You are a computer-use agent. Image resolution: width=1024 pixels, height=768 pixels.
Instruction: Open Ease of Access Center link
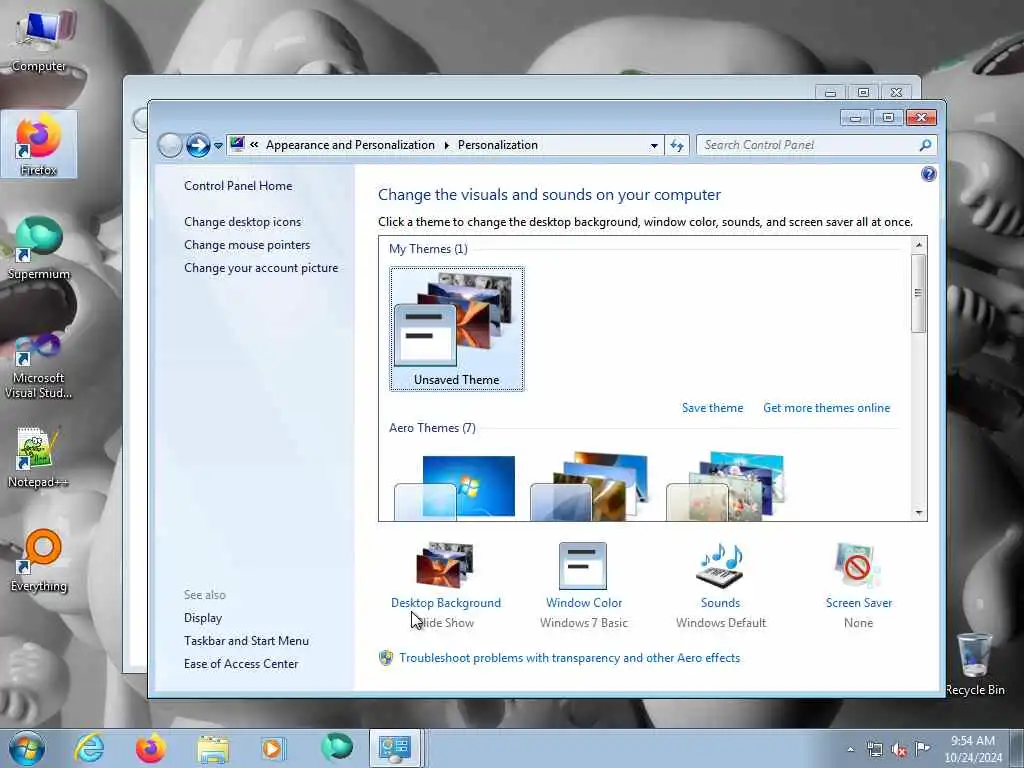coord(241,664)
